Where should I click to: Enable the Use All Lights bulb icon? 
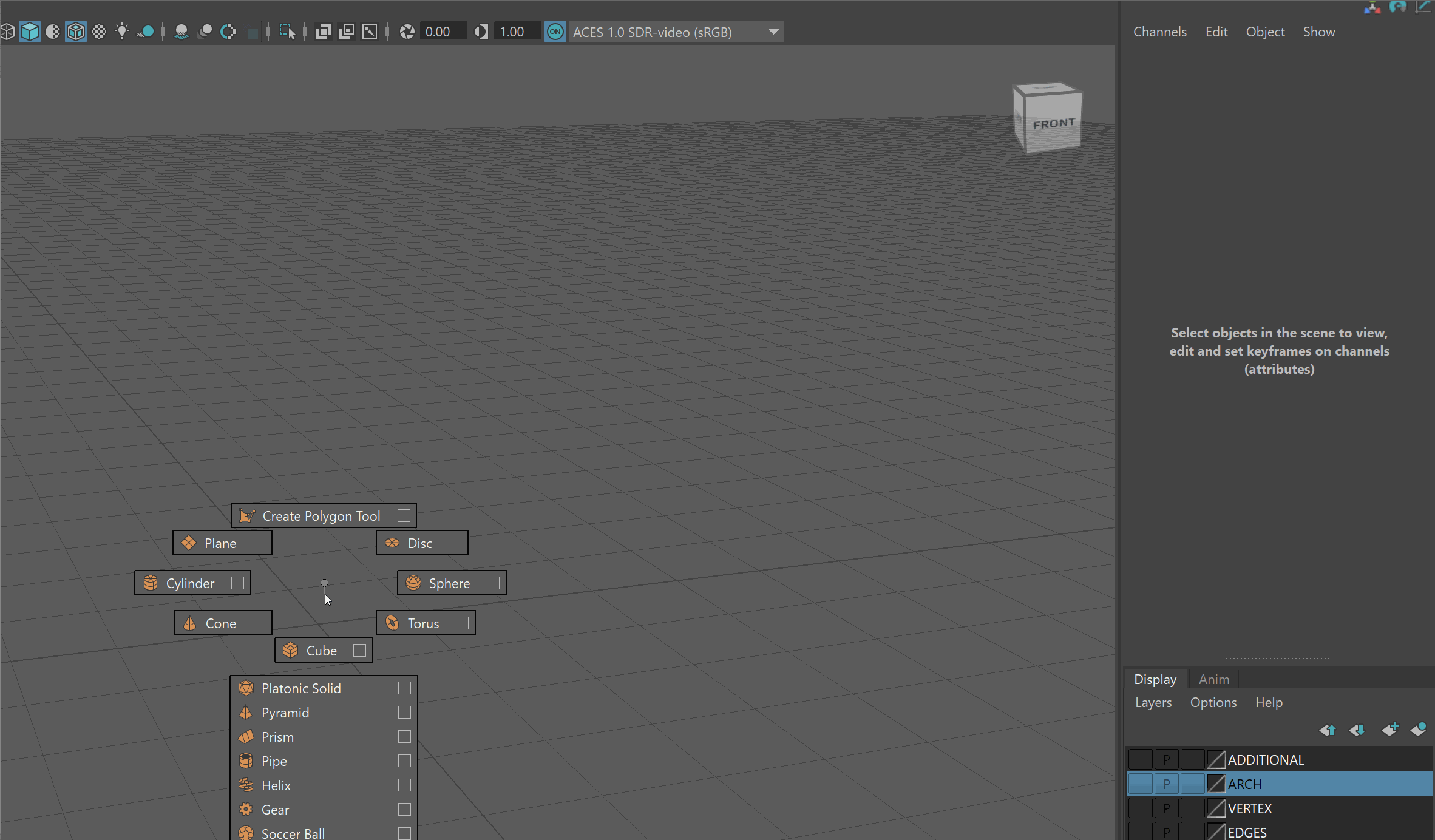point(122,32)
